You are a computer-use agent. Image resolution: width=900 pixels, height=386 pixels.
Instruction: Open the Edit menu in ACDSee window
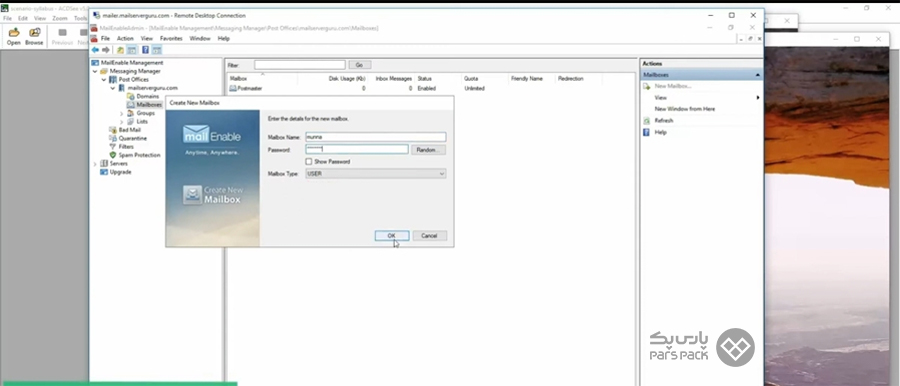(22, 18)
